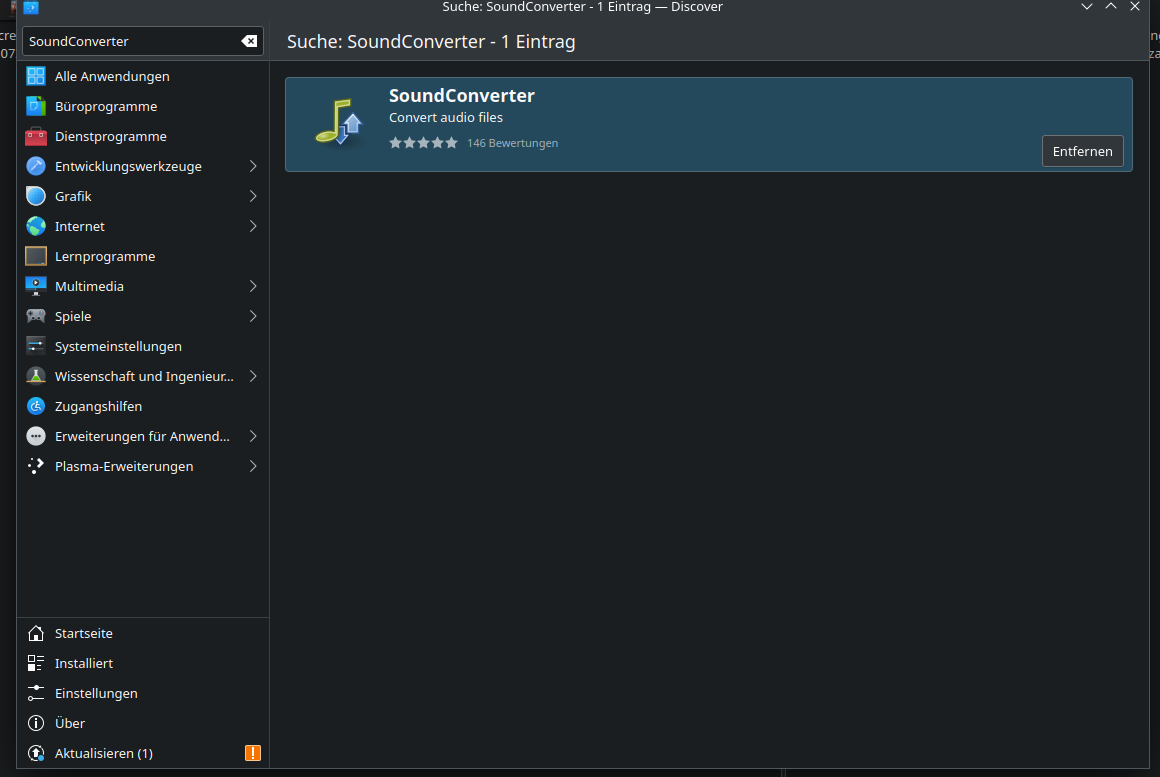This screenshot has height=777, width=1160.
Task: Click the Über info icon
Action: click(36, 723)
